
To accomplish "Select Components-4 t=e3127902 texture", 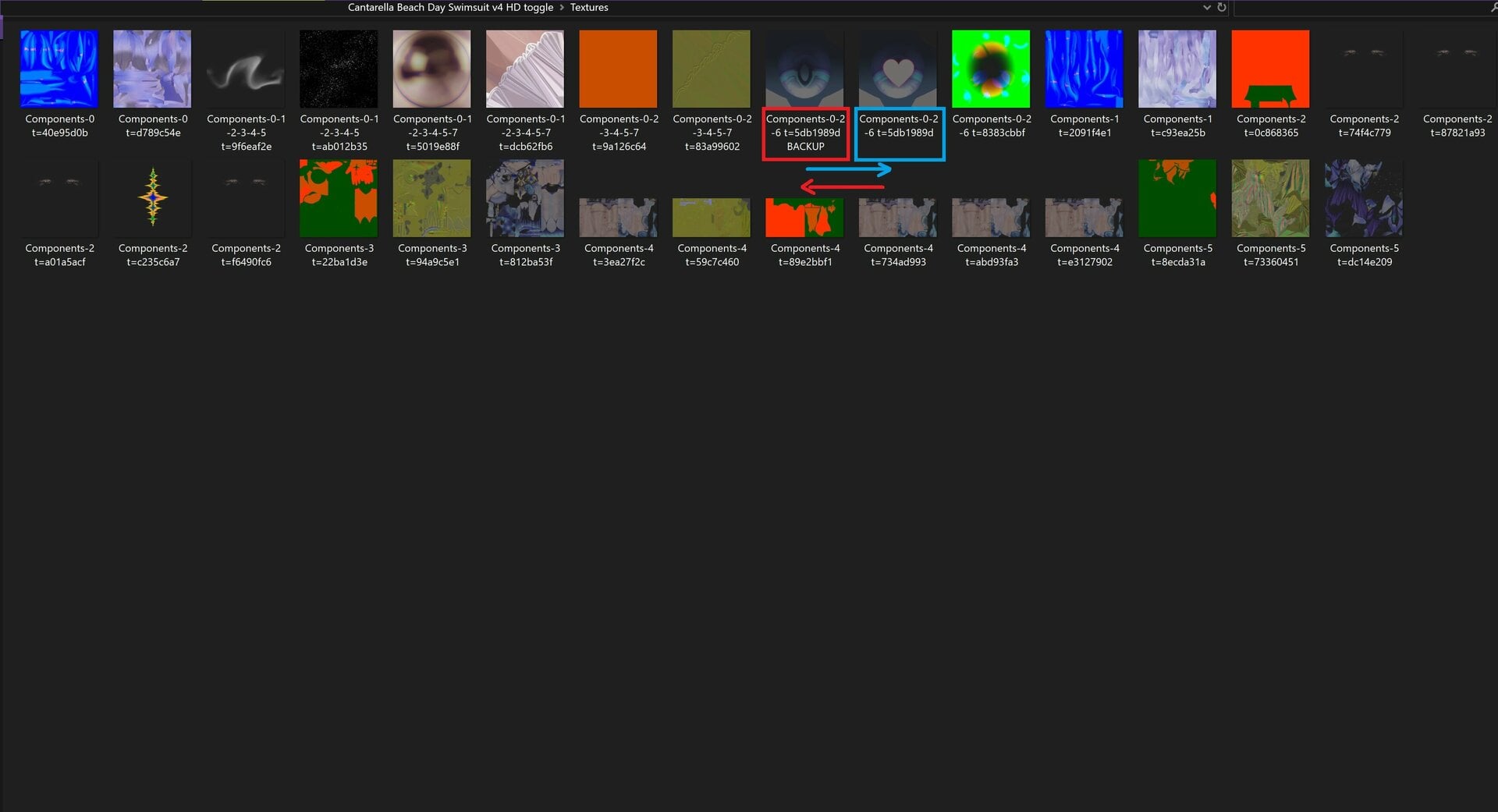I will pos(1084,218).
